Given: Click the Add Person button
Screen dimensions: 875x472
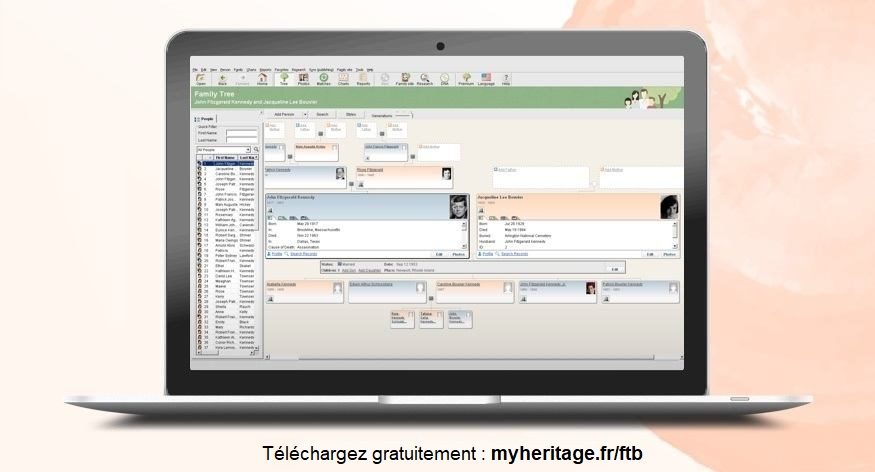Looking at the screenshot, I should [x=284, y=114].
